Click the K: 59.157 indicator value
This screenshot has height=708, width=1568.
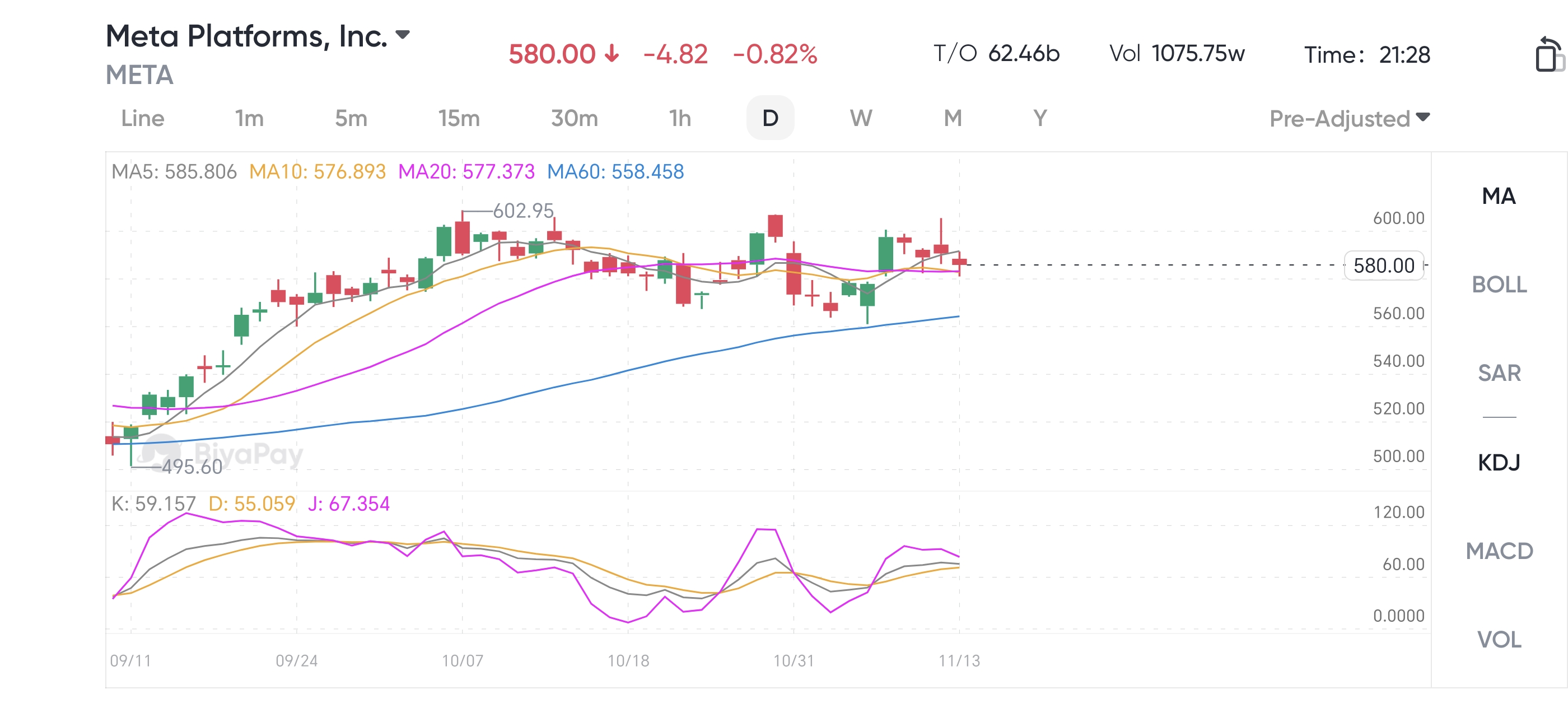153,504
